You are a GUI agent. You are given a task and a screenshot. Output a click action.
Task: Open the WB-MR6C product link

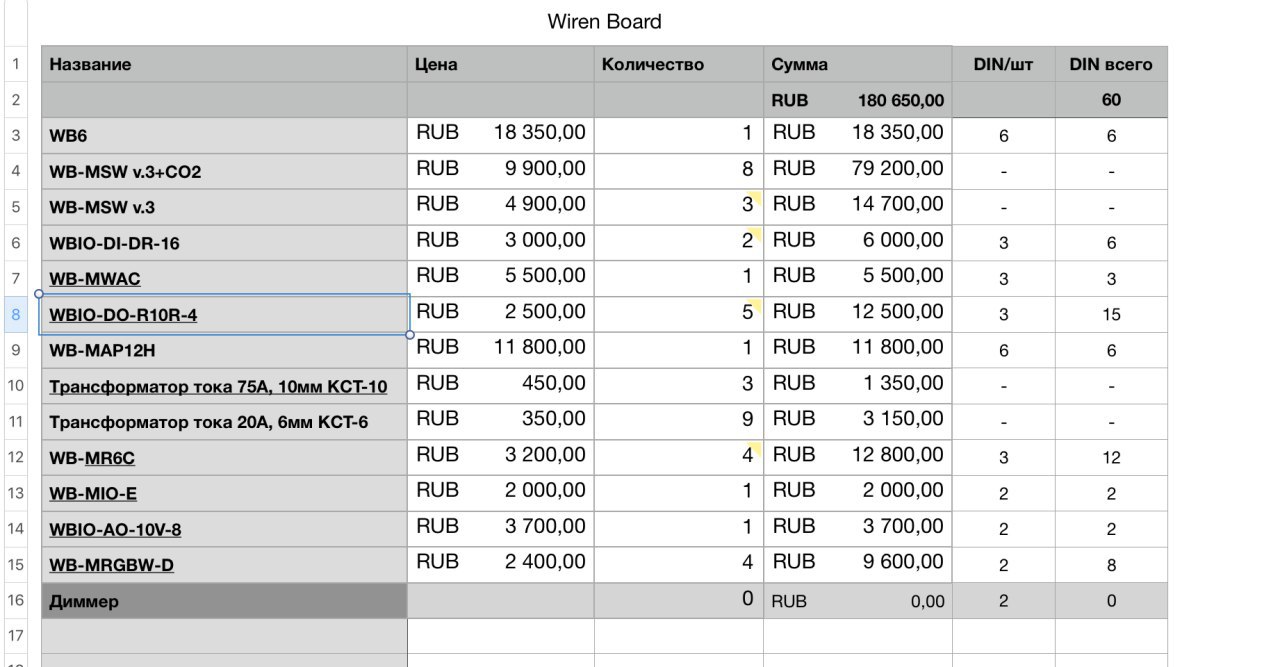tap(92, 458)
